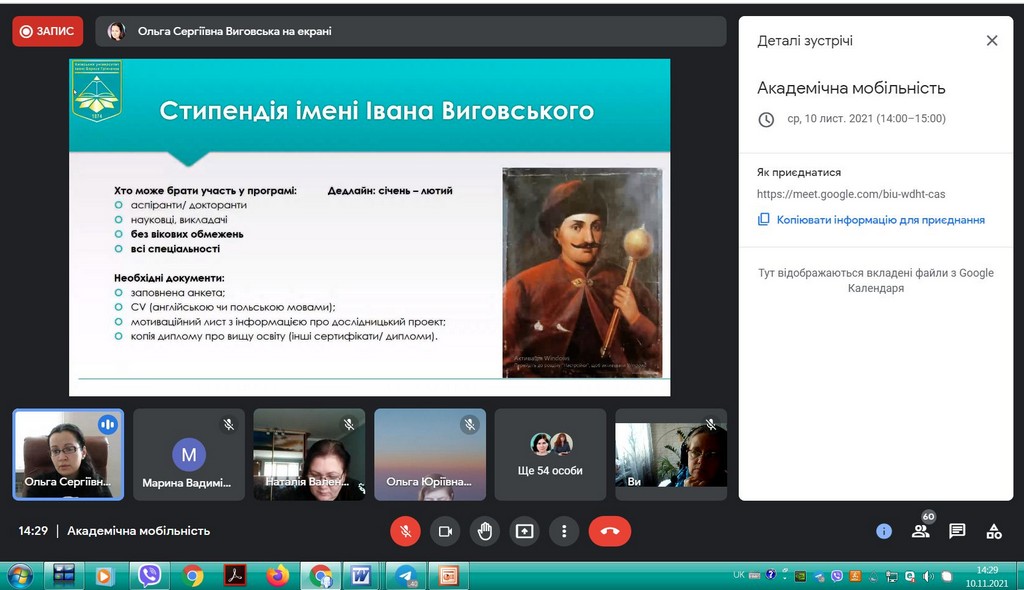Select the Марина Вадимівна participant tile

189,454
